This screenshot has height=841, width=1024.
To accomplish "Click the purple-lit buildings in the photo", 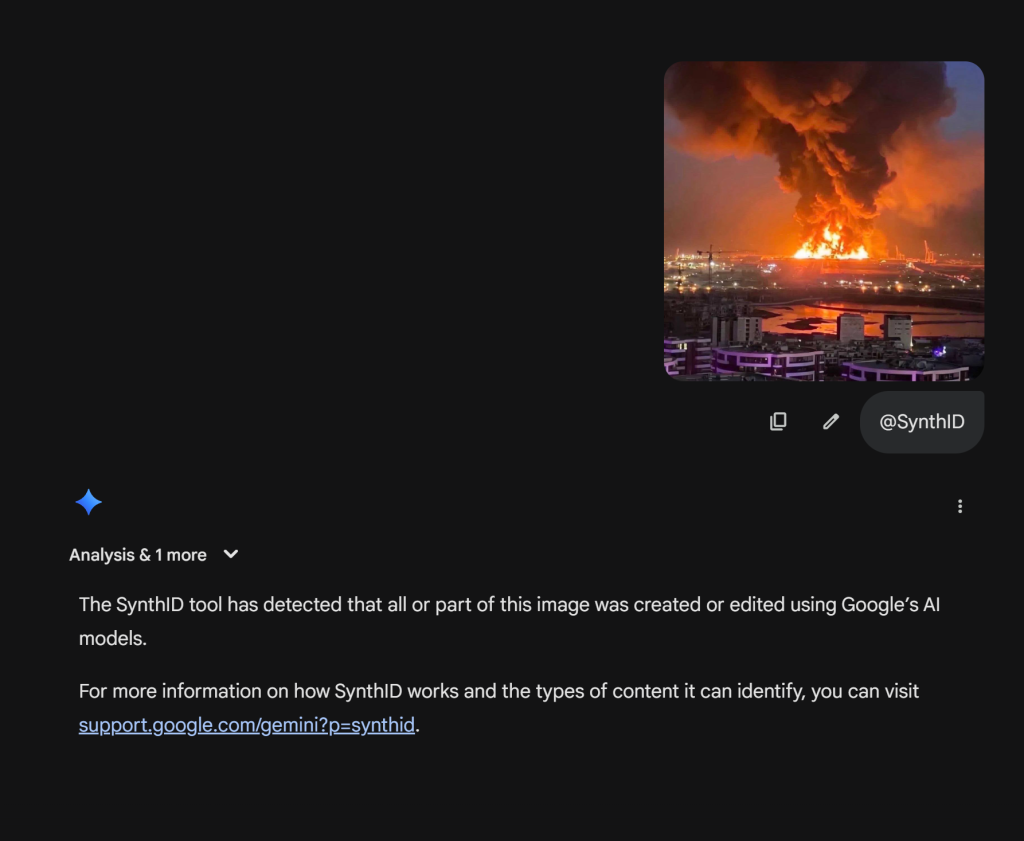I will coord(760,360).
